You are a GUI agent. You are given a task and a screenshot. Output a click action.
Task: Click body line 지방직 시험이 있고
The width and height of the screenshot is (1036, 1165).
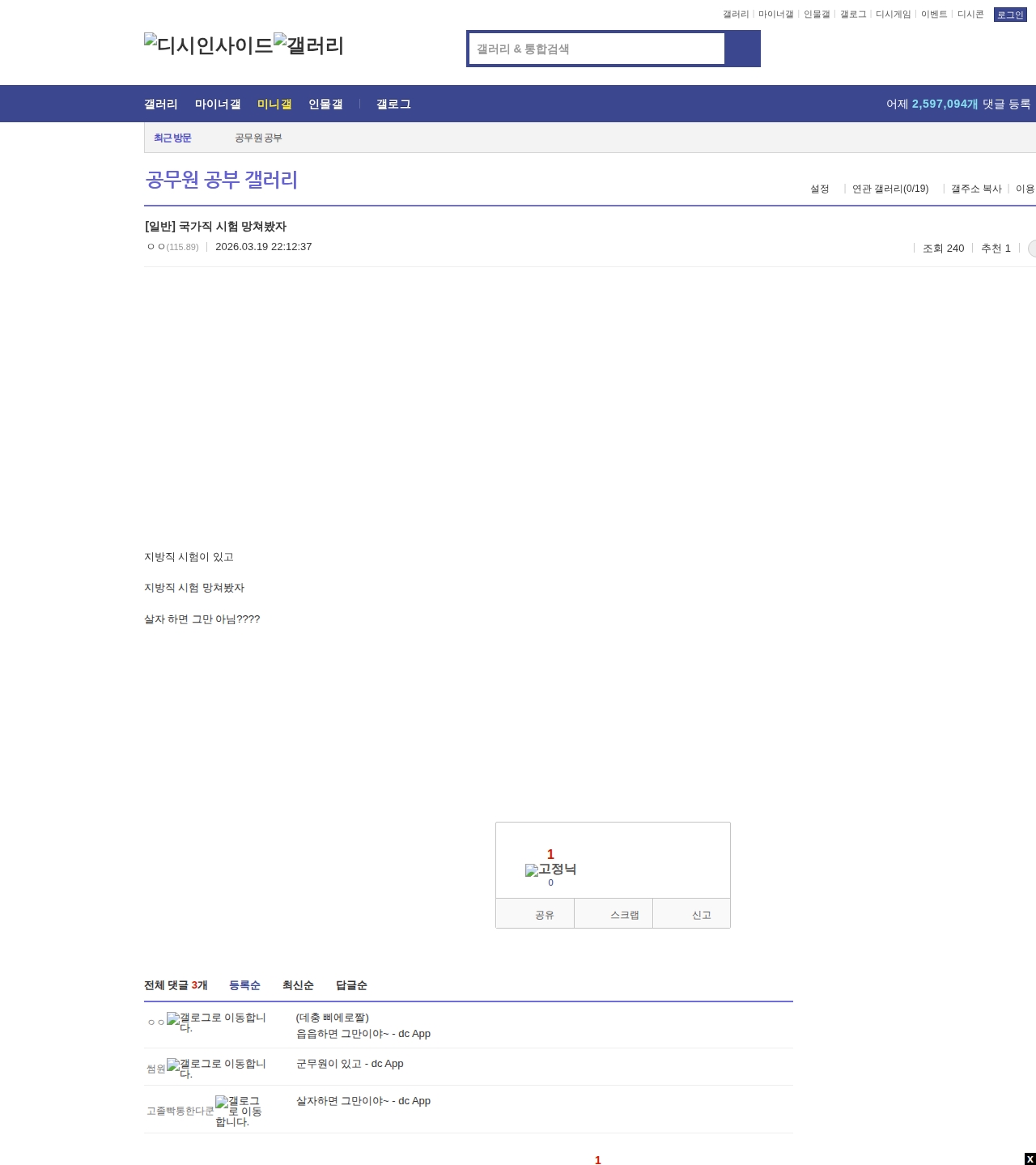189,557
